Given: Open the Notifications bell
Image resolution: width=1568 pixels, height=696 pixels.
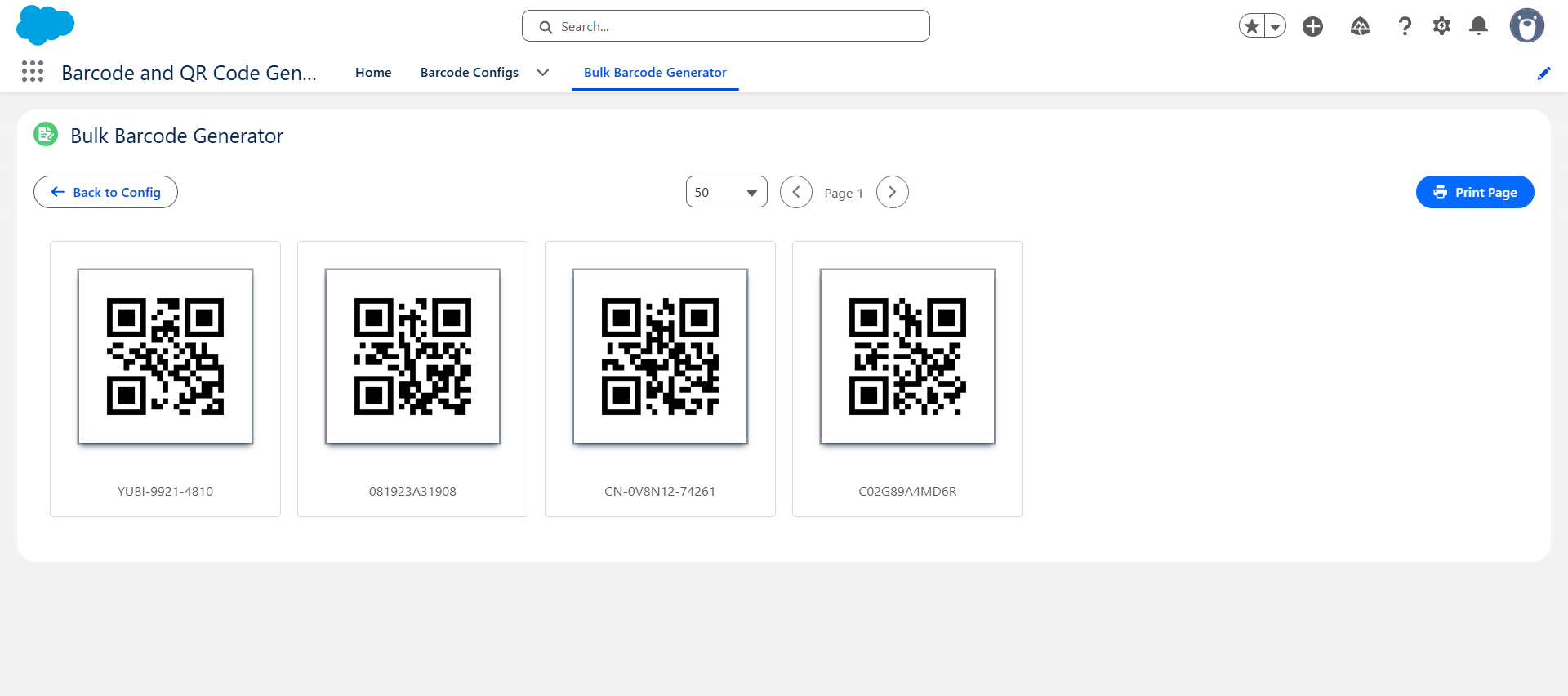Looking at the screenshot, I should point(1478,26).
